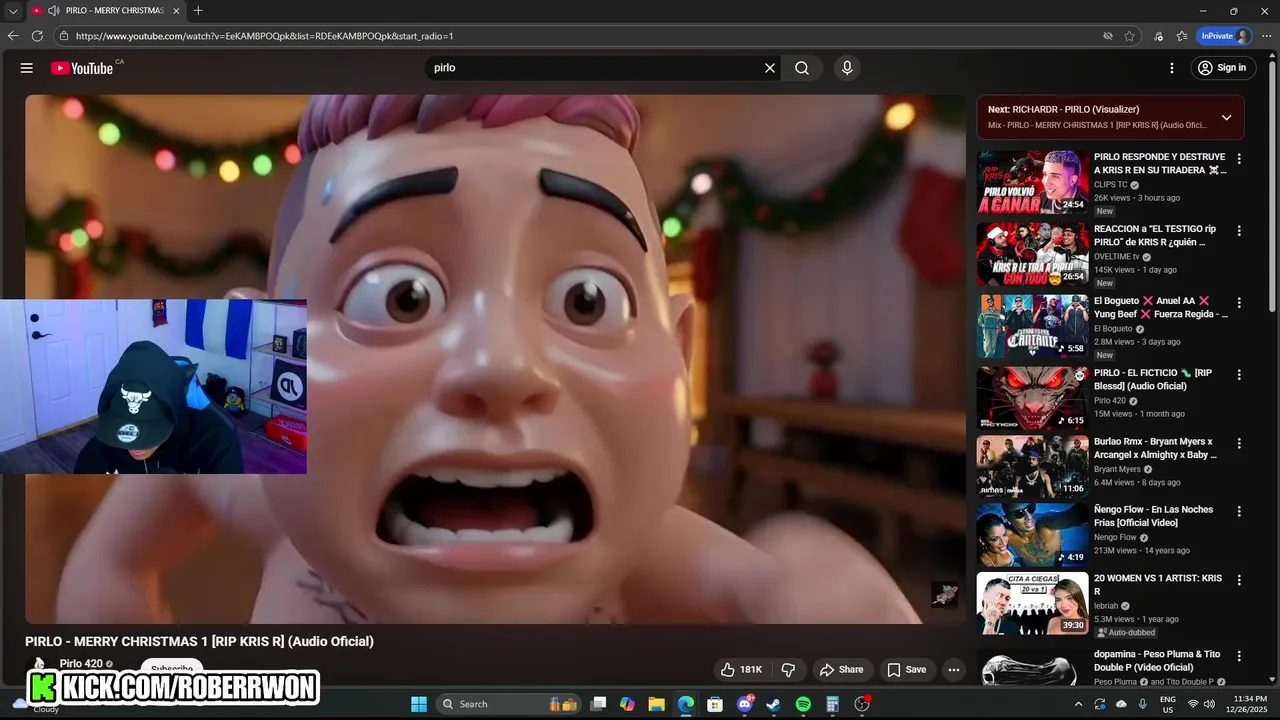This screenshot has width=1280, height=720.
Task: Open options for Burlao Rmx video
Action: click(1239, 443)
